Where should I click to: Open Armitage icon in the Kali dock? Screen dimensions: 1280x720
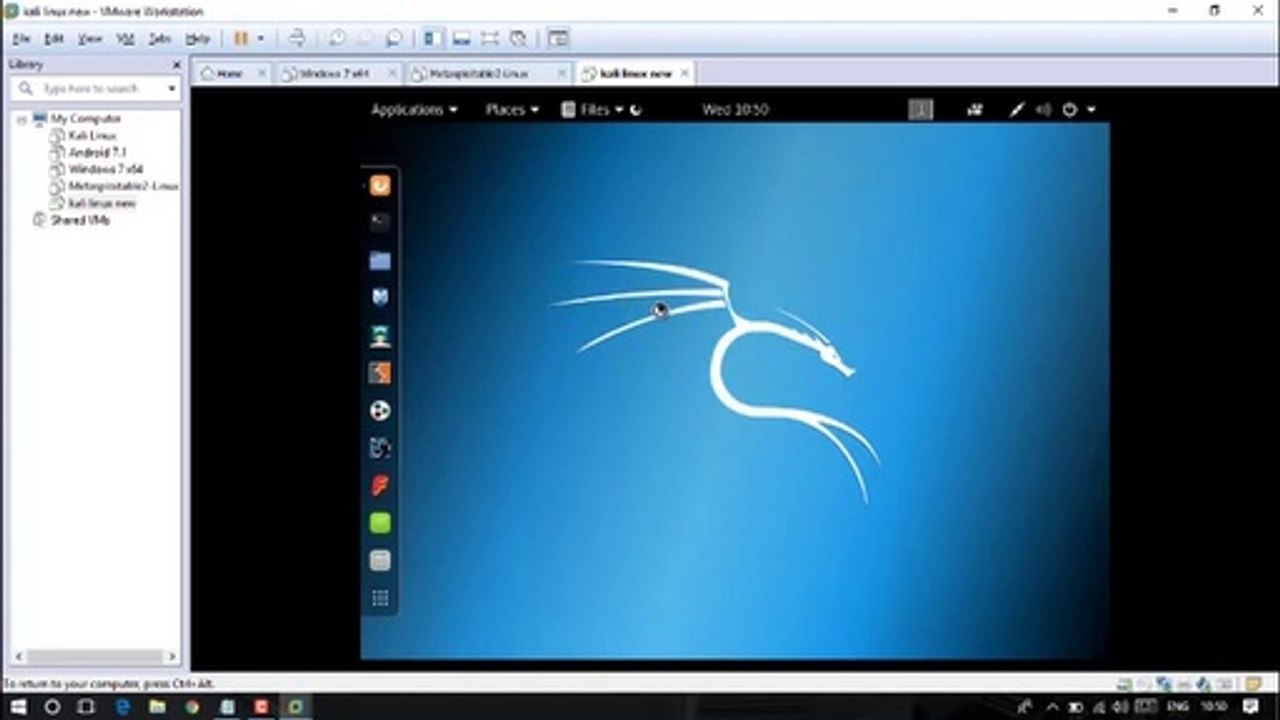pyautogui.click(x=380, y=336)
